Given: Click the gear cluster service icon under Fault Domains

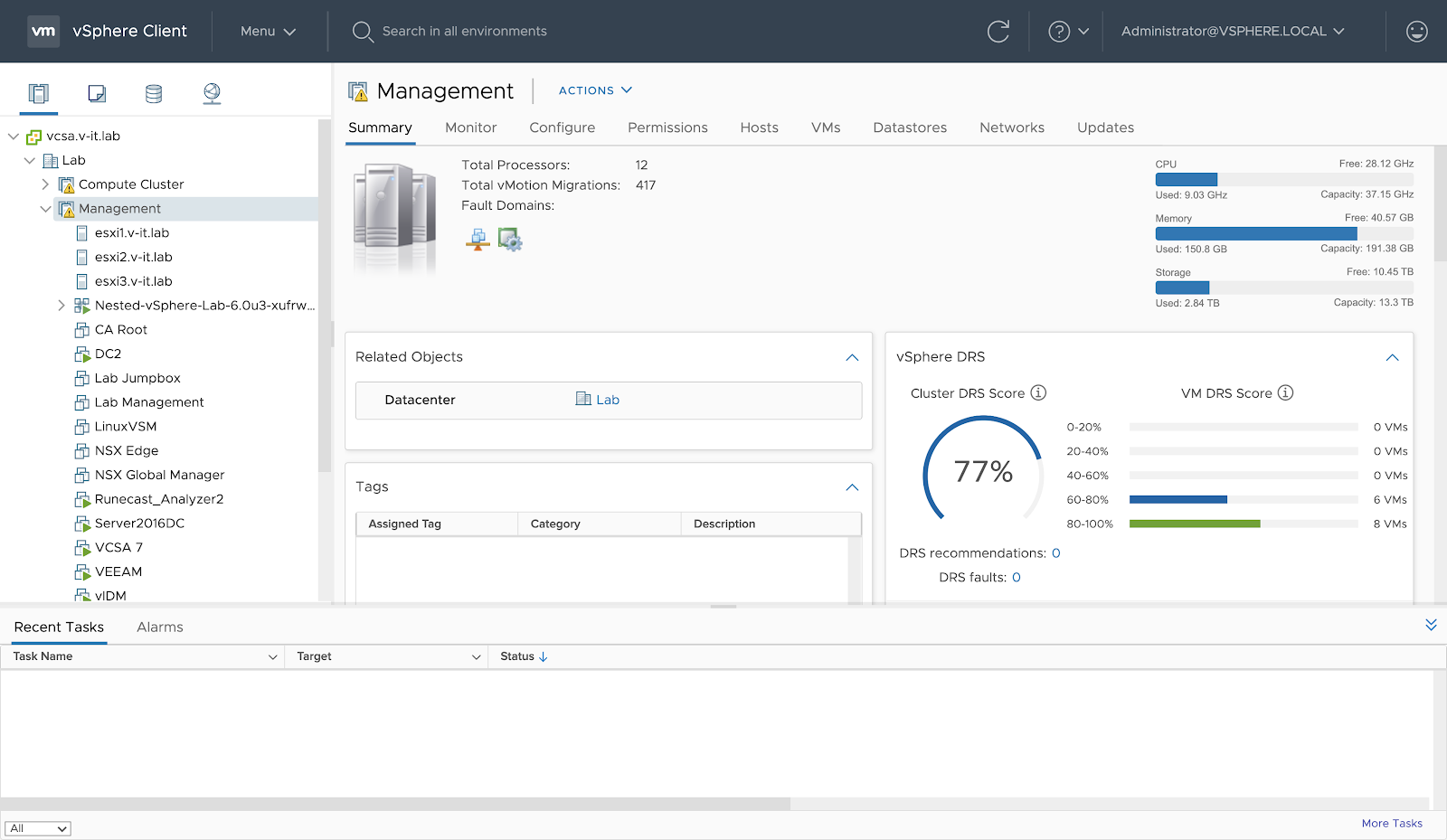Looking at the screenshot, I should tap(510, 240).
